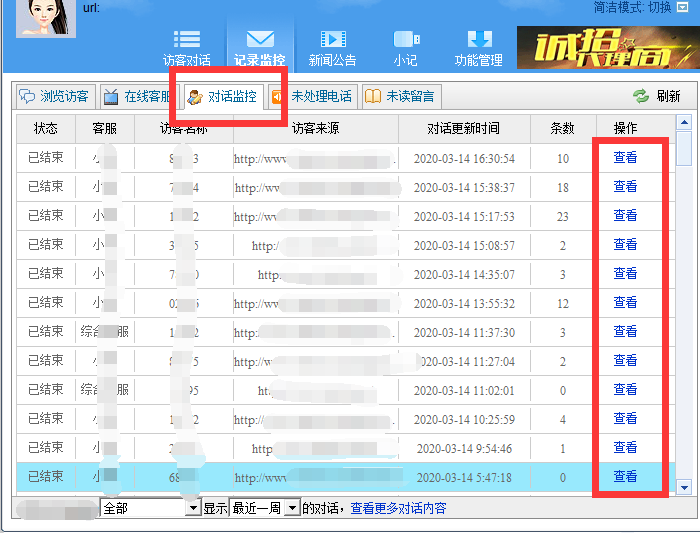Click the chat bubble icon of 浏览访客
The image size is (700, 533).
coord(27,96)
